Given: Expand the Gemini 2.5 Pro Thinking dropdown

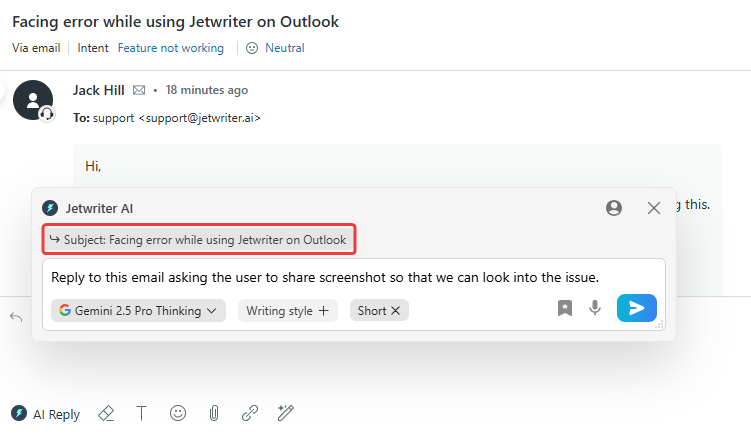Looking at the screenshot, I should tap(138, 311).
